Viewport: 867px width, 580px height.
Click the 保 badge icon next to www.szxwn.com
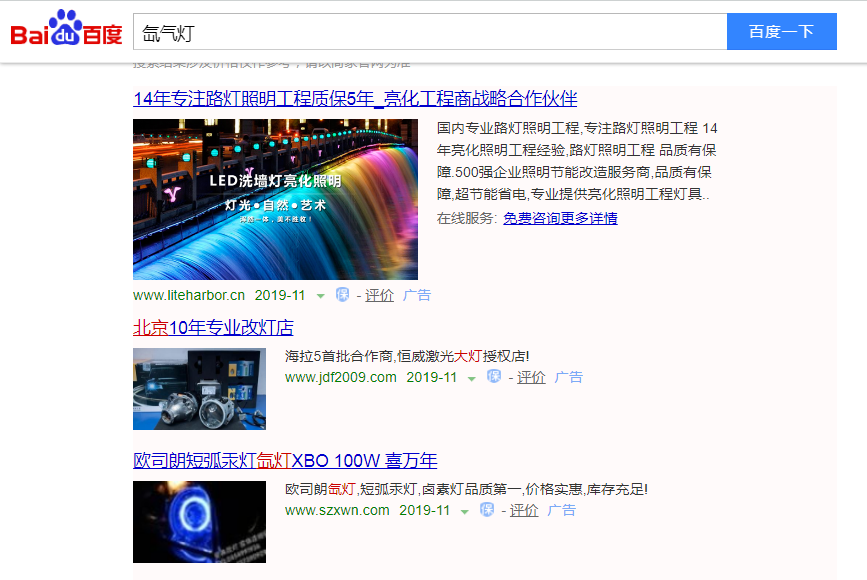(x=486, y=510)
